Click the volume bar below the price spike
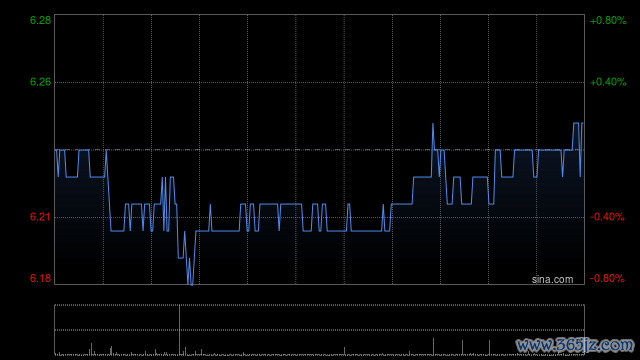This screenshot has height=360, width=640. (x=433, y=346)
